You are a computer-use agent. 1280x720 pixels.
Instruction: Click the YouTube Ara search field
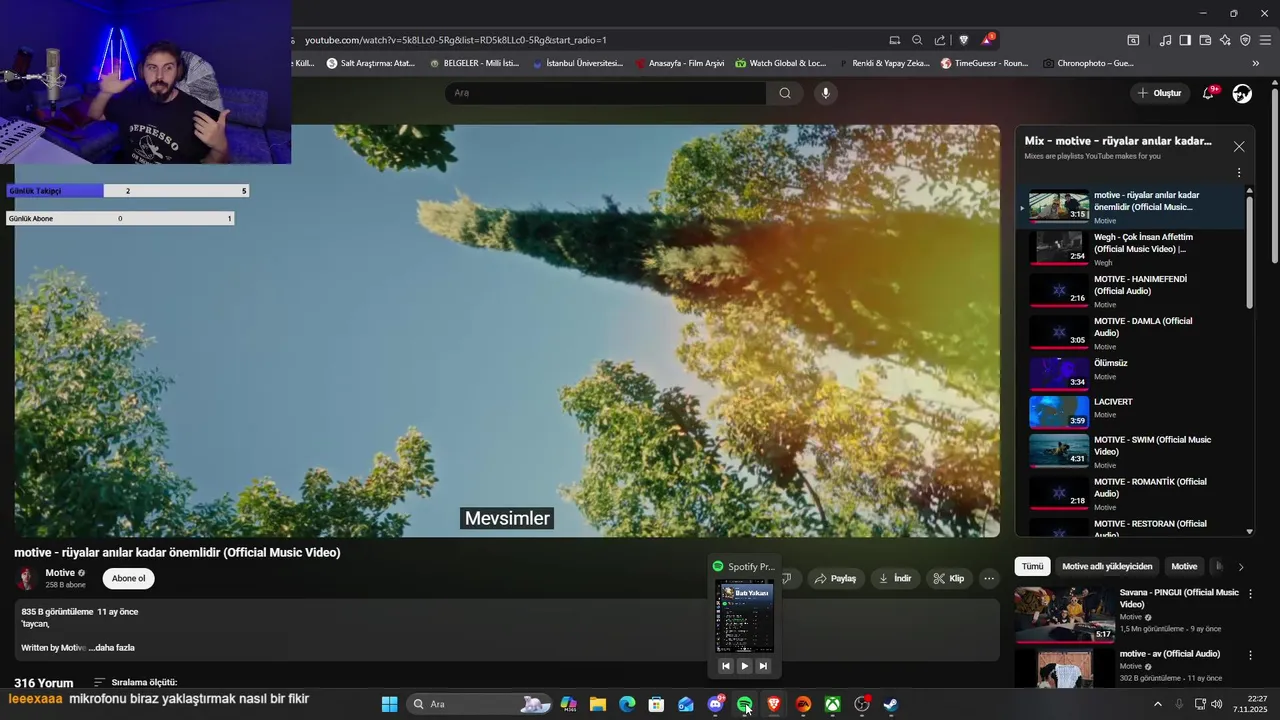[605, 93]
